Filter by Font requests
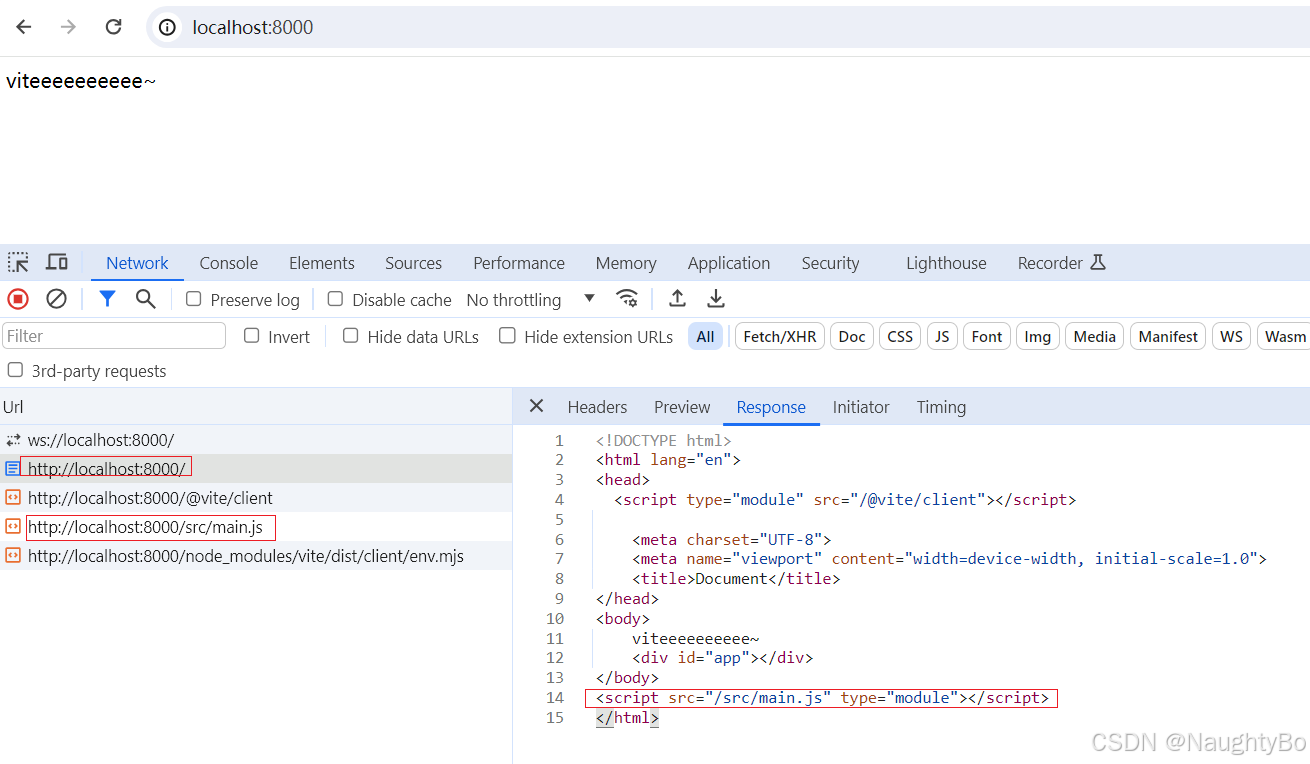 pyautogui.click(x=987, y=336)
